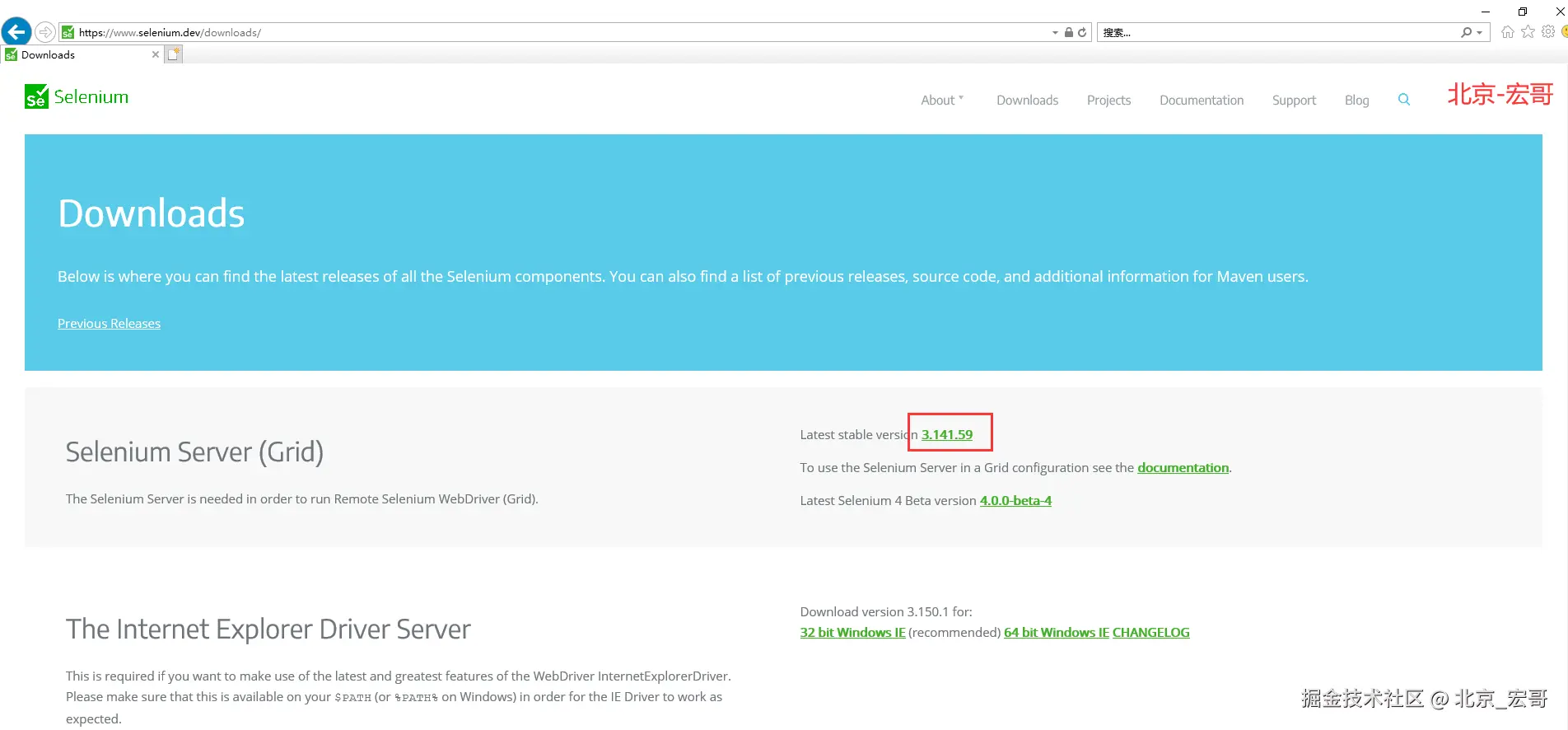Viewport: 1568px width, 730px height.
Task: Download stable version 3.141.59 link
Action: point(947,434)
